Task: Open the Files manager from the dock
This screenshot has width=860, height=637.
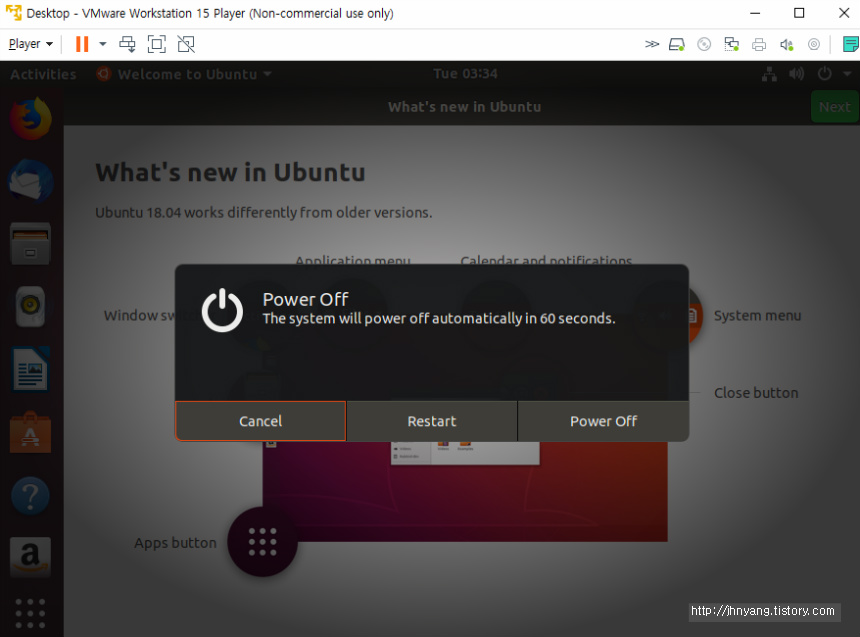Action: tap(31, 244)
